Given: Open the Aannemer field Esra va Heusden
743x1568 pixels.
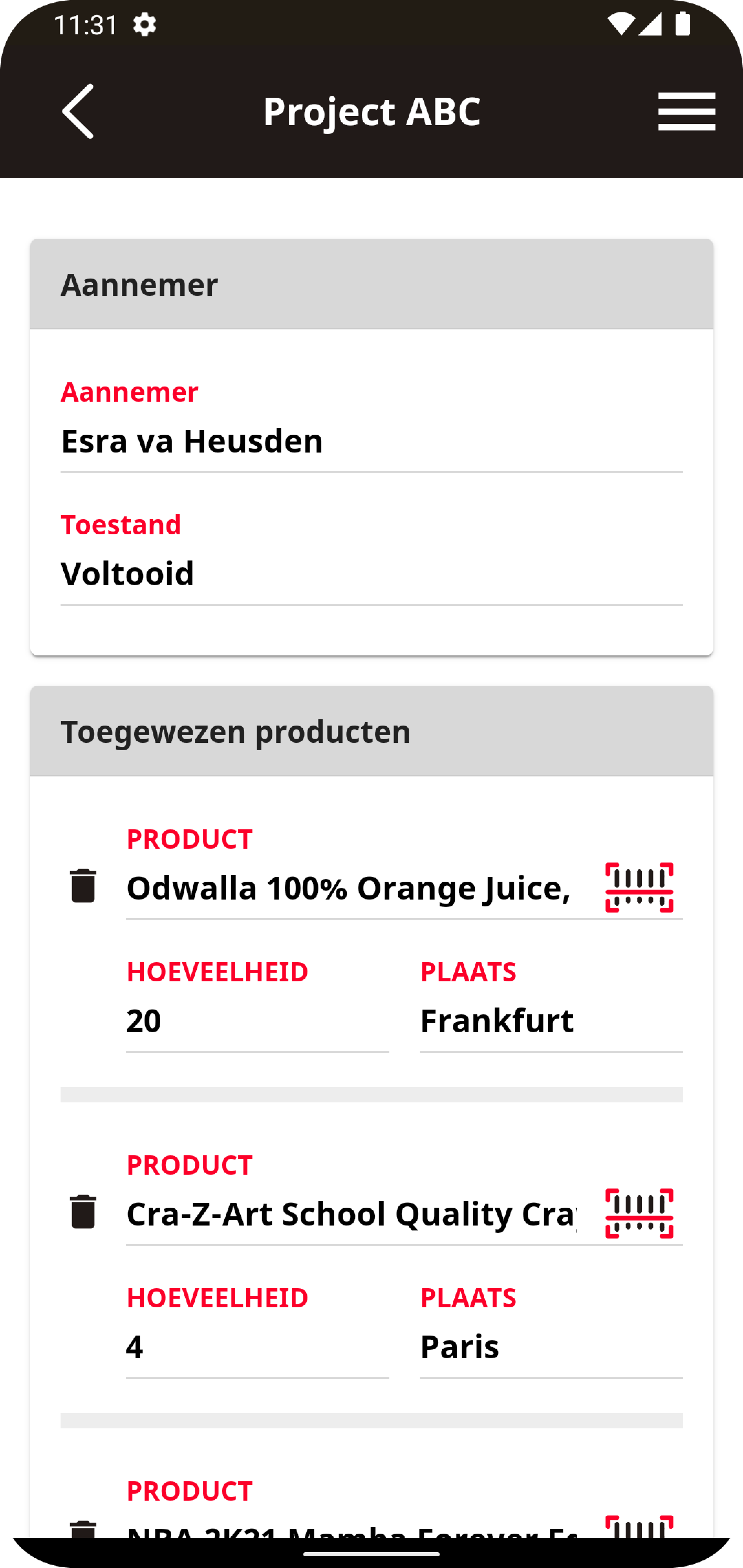Looking at the screenshot, I should (371, 441).
